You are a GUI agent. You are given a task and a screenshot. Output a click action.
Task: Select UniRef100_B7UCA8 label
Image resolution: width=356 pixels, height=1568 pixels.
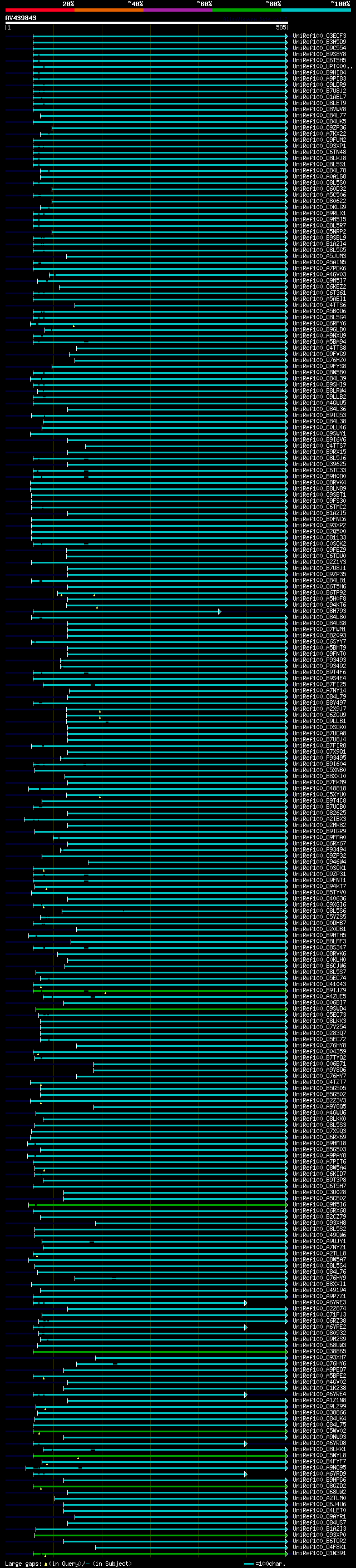click(319, 734)
